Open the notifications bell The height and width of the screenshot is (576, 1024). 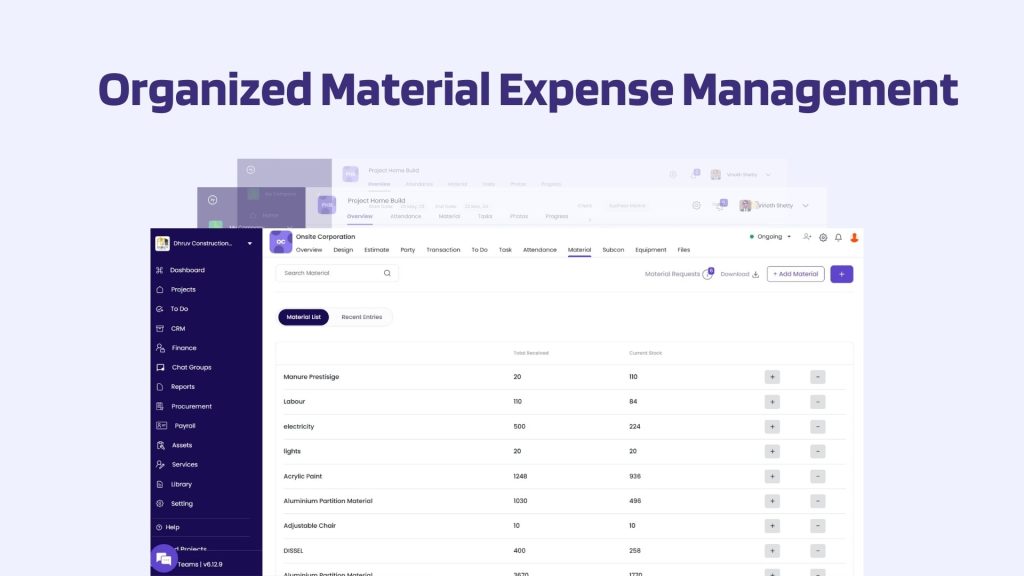[x=838, y=238]
